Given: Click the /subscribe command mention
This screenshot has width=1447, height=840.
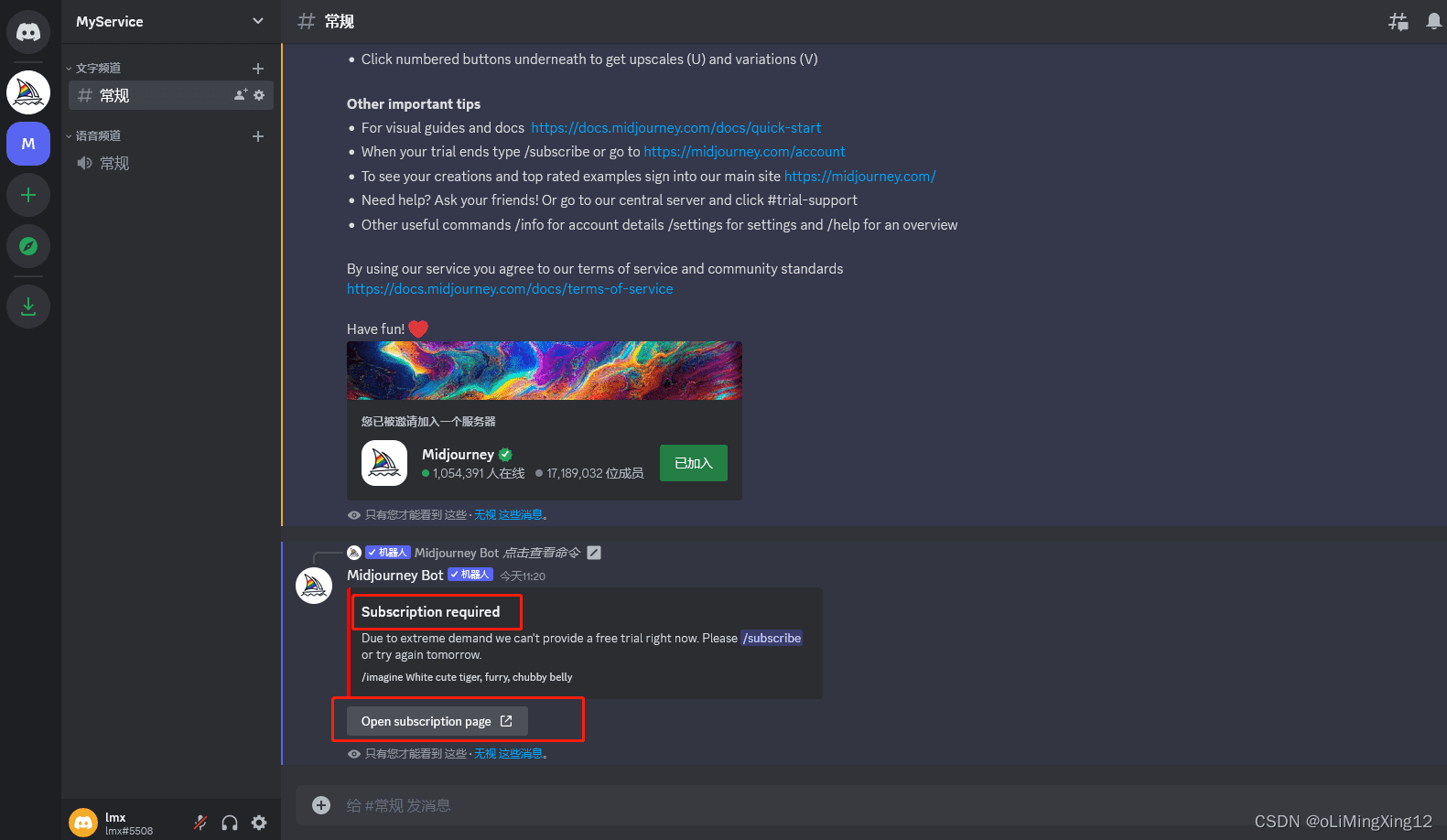Looking at the screenshot, I should click(x=772, y=639).
